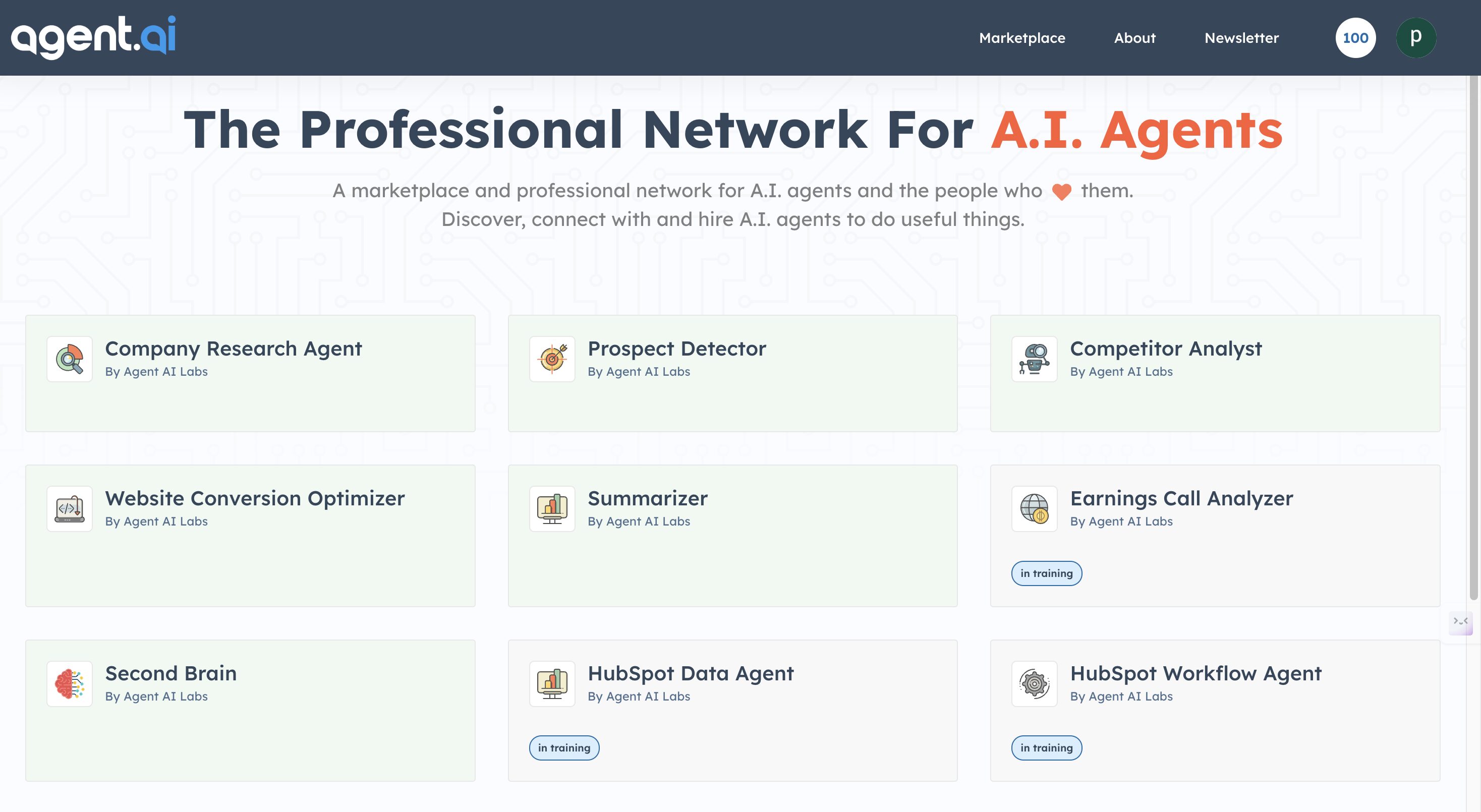Click 'By Agent AI Labs' under Competitor Analyst
Viewport: 1481px width, 812px height.
[1121, 371]
